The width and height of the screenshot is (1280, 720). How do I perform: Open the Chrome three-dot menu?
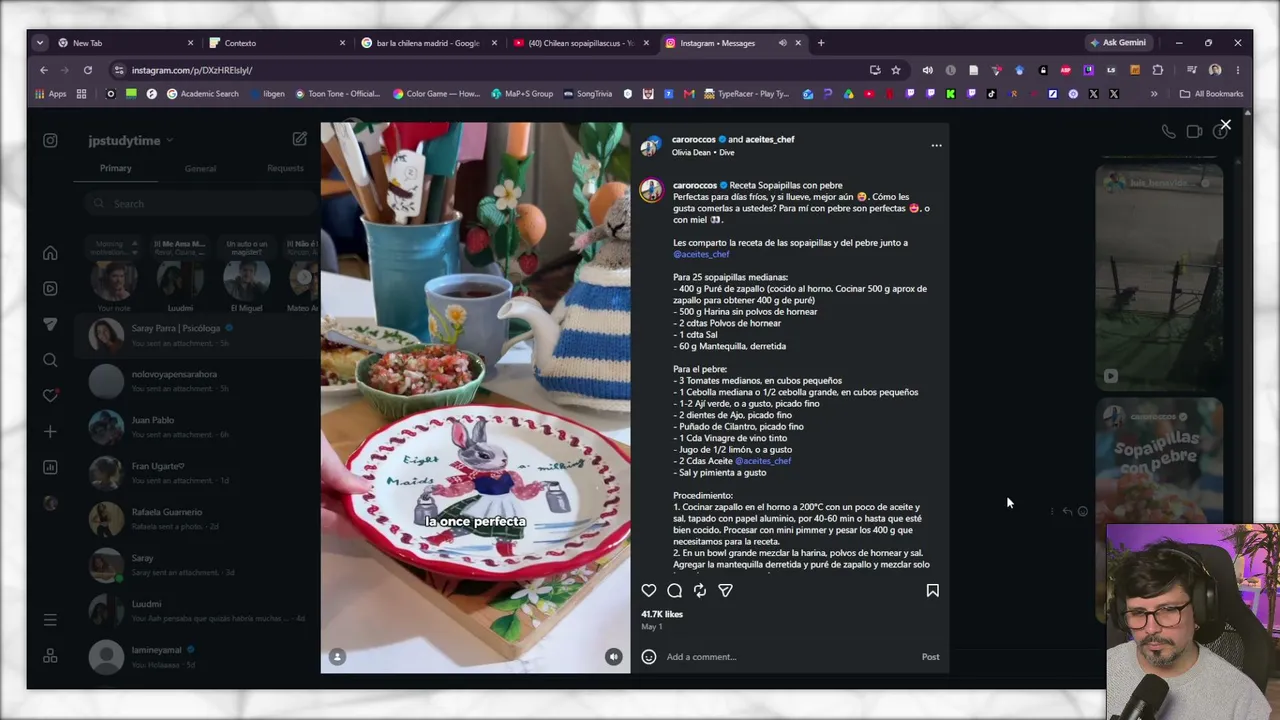[x=1237, y=70]
